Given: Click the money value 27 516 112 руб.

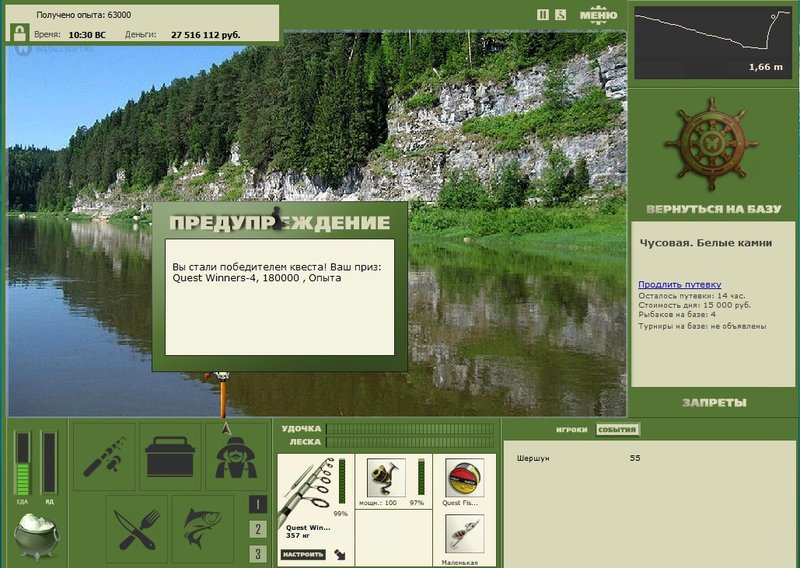Looking at the screenshot, I should [206, 35].
